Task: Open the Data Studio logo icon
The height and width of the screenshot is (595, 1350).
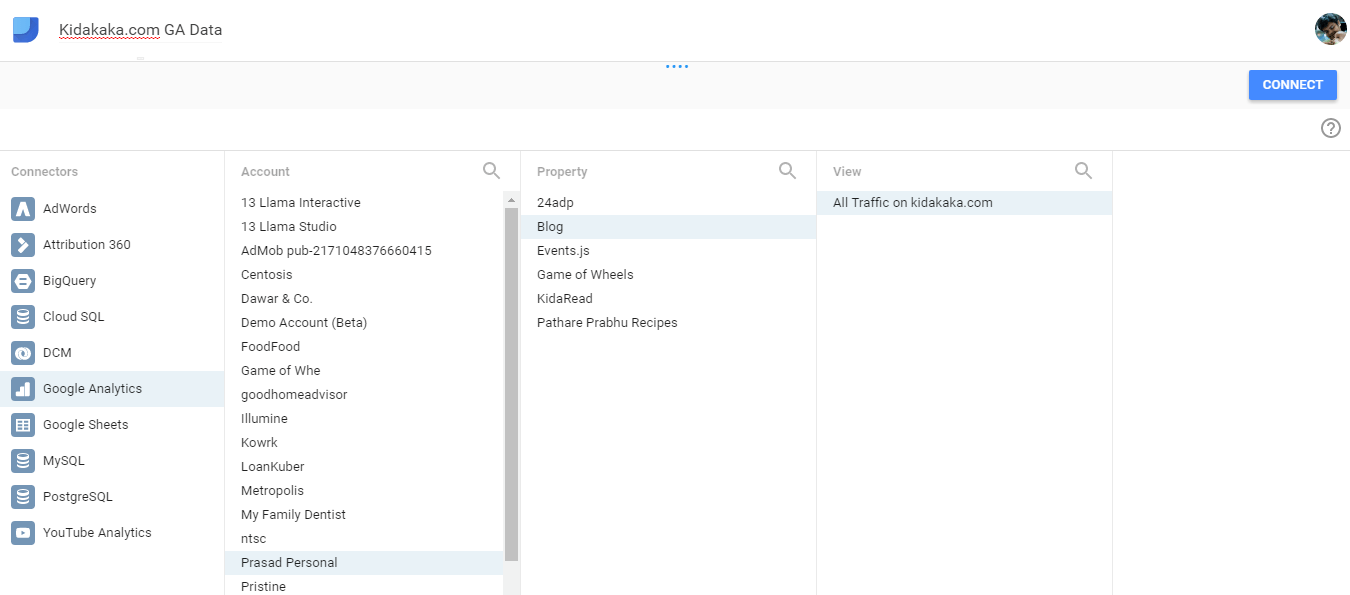Action: (26, 30)
